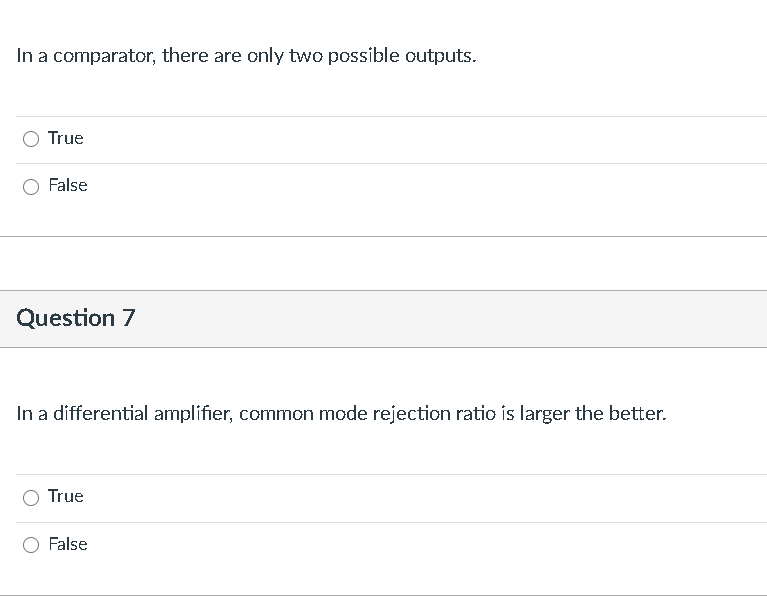Image resolution: width=767 pixels, height=603 pixels.
Task: Click the True label under comparator statement
Action: 65,138
